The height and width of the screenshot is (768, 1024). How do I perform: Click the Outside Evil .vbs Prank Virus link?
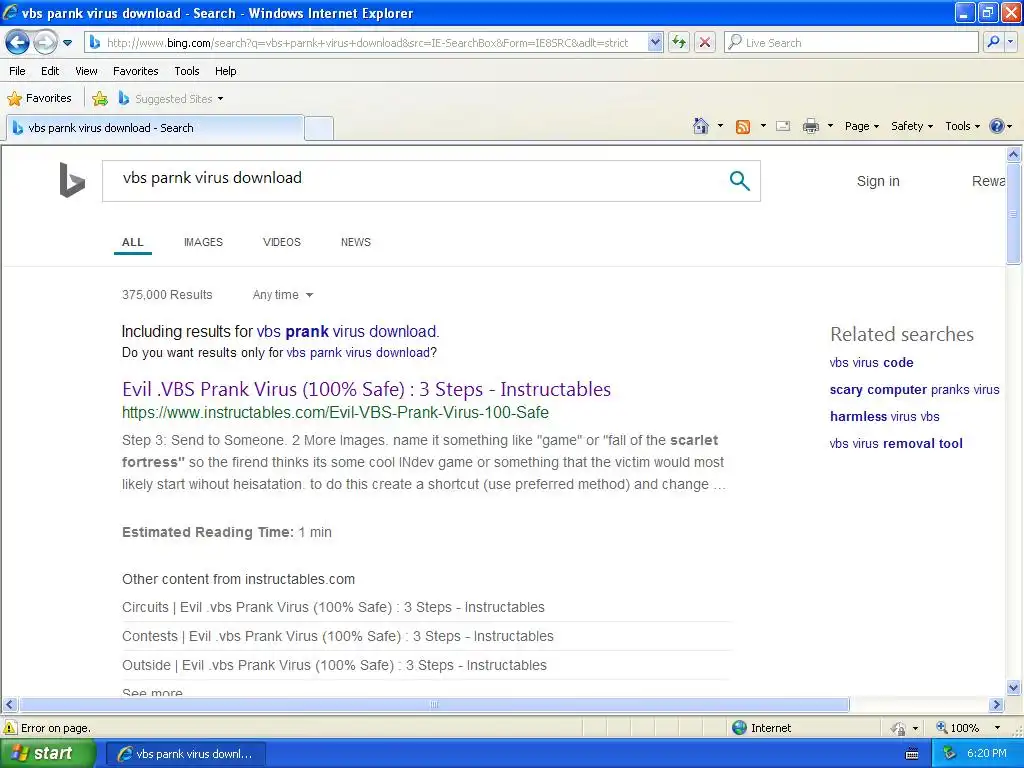(334, 665)
